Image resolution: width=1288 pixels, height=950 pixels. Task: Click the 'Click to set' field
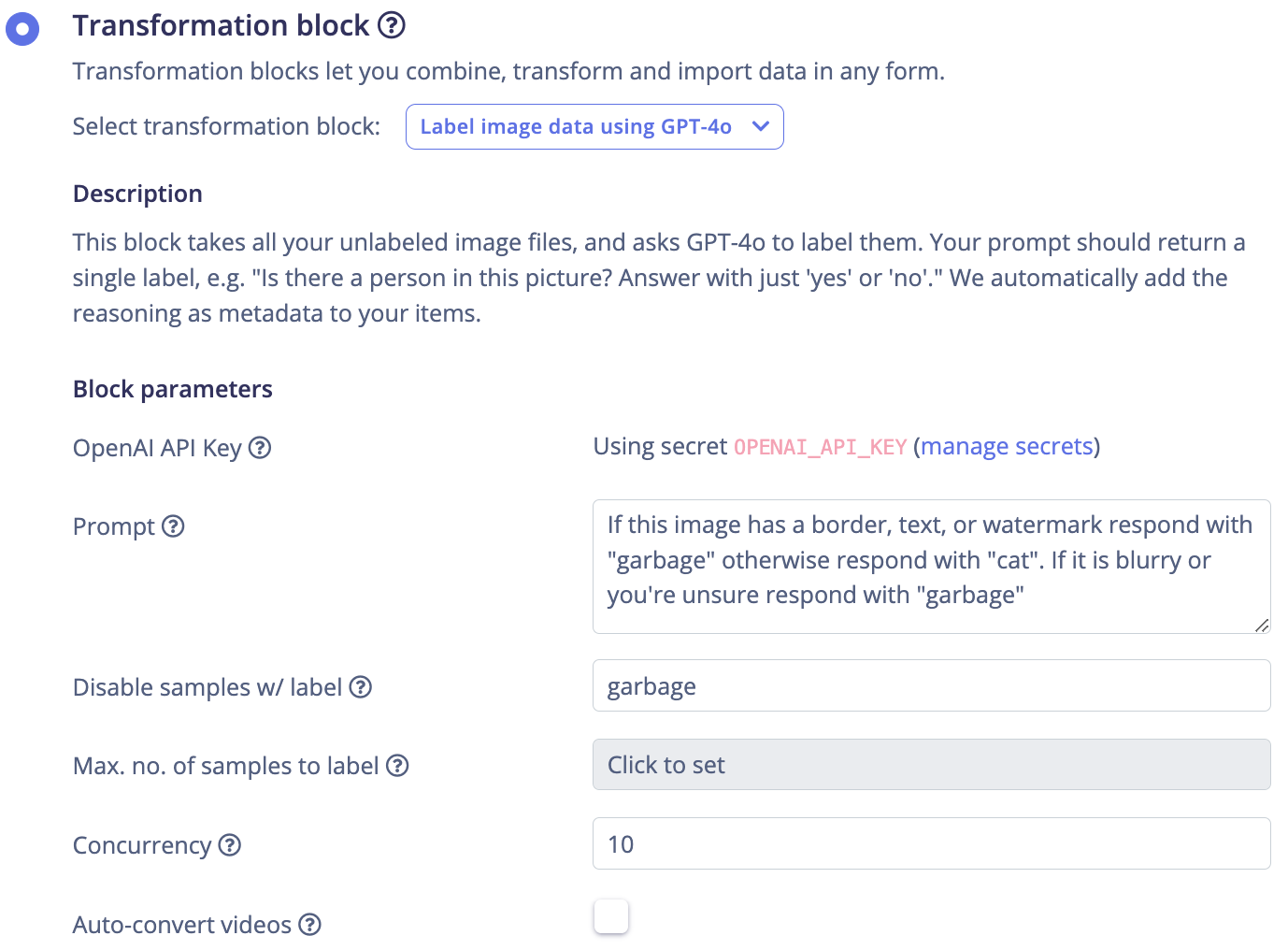click(x=930, y=765)
